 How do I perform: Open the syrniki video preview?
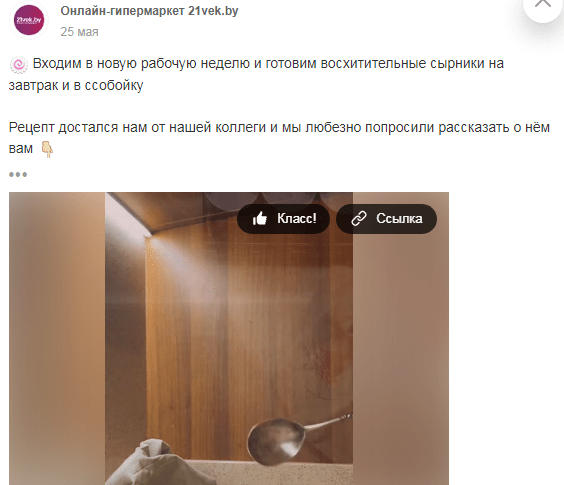(x=229, y=338)
